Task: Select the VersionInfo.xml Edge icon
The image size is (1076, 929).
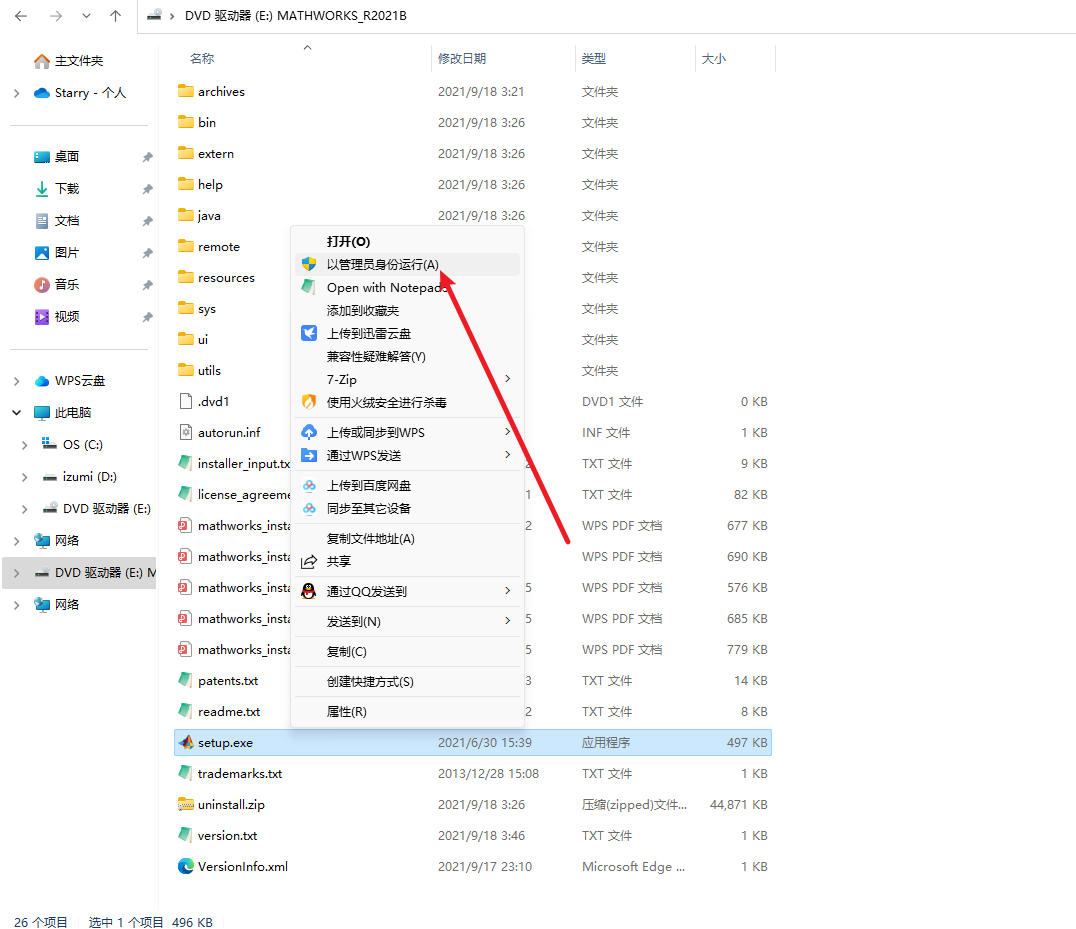Action: [x=185, y=866]
